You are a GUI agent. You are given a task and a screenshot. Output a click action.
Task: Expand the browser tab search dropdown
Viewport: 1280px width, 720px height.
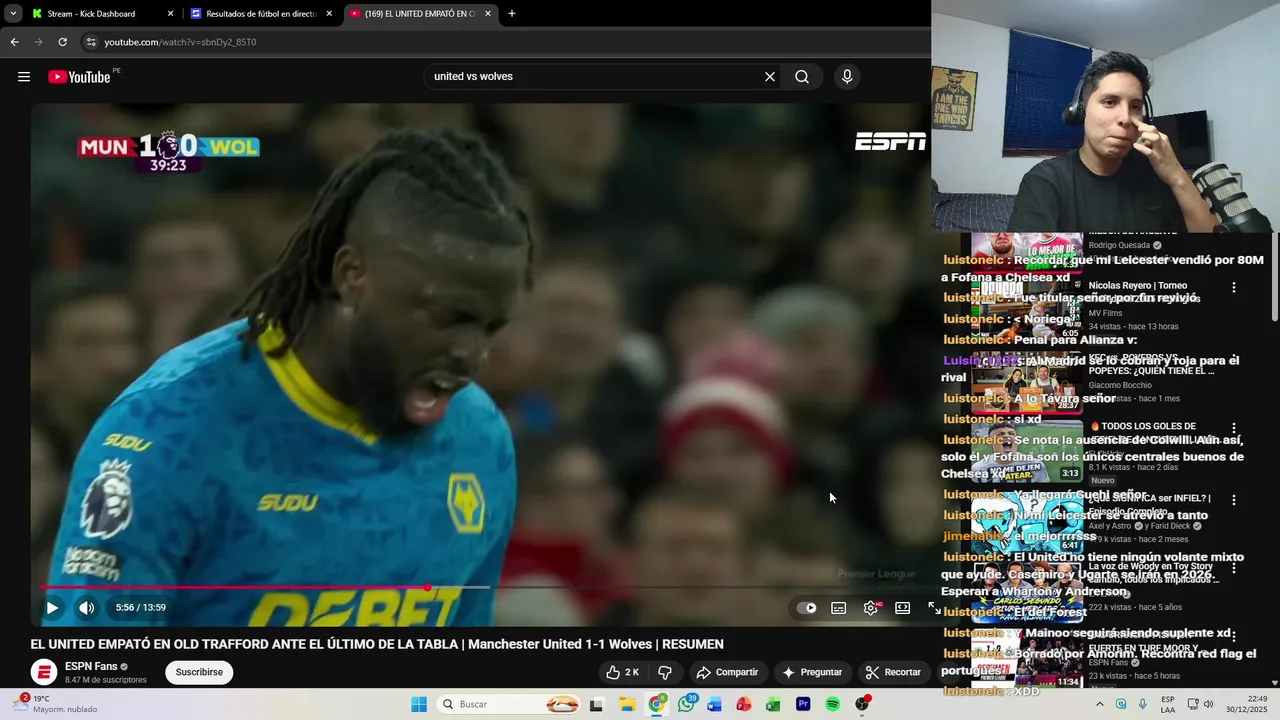tap(13, 14)
